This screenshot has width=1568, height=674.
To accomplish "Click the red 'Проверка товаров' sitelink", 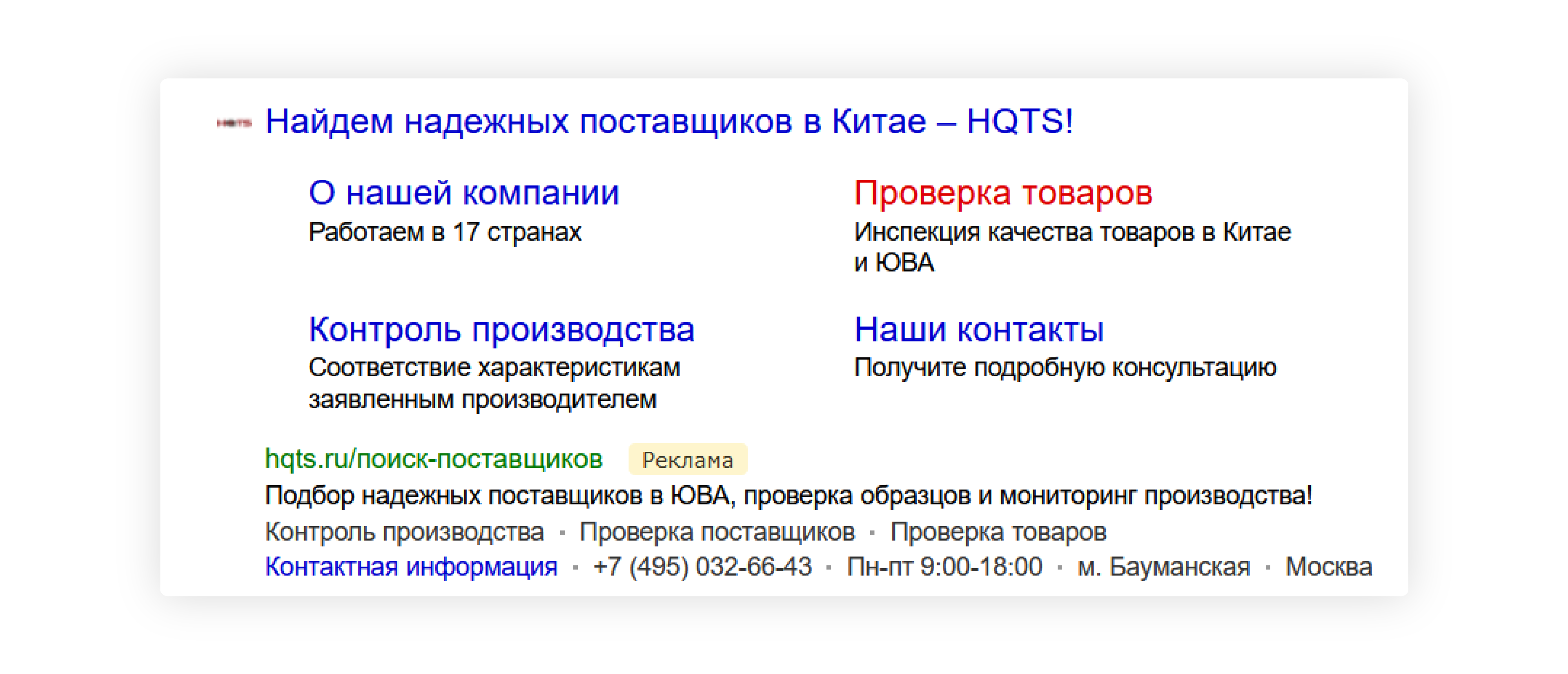I will pos(1002,193).
